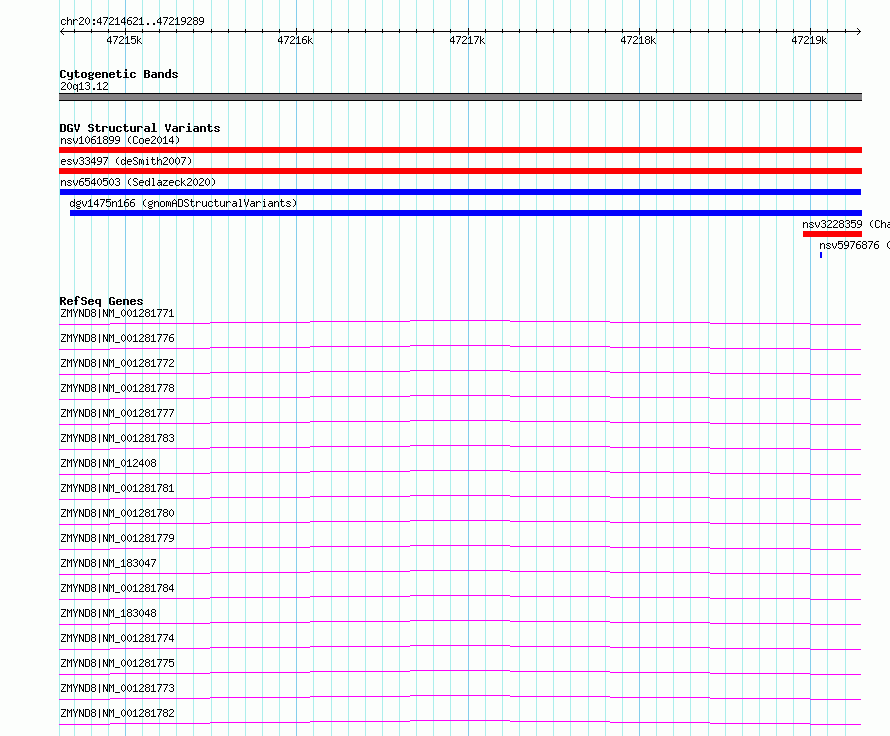The height and width of the screenshot is (736, 890).
Task: Select transcript ZMYND8|NM_001281783
Action: pyautogui.click(x=117, y=438)
